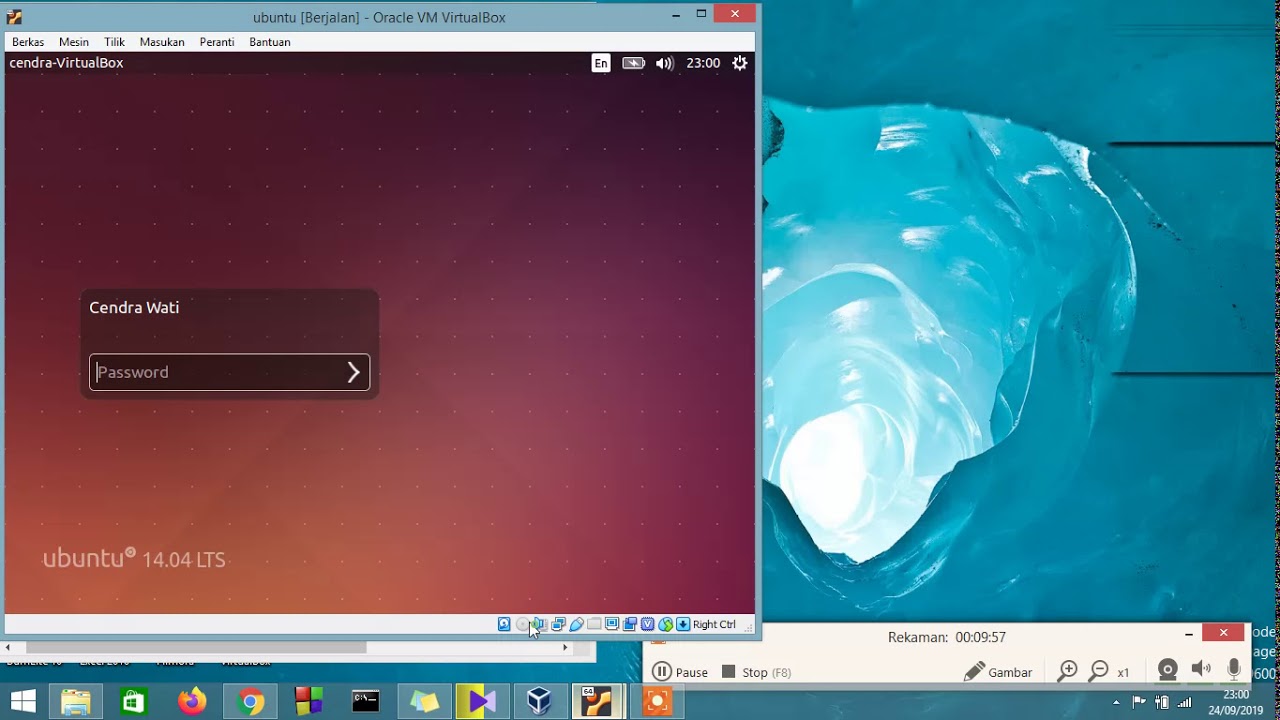
Task: Click the video capture indicator in status bar
Action: 630,624
